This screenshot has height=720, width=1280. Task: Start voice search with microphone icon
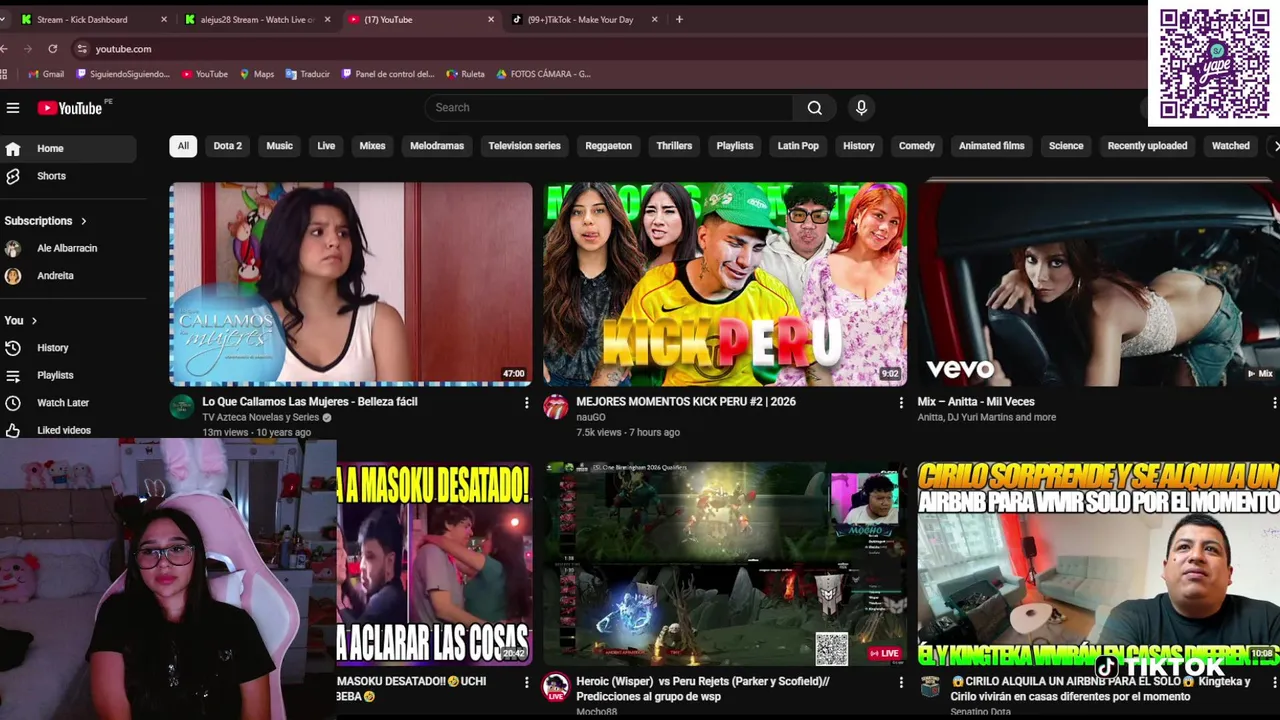click(861, 108)
